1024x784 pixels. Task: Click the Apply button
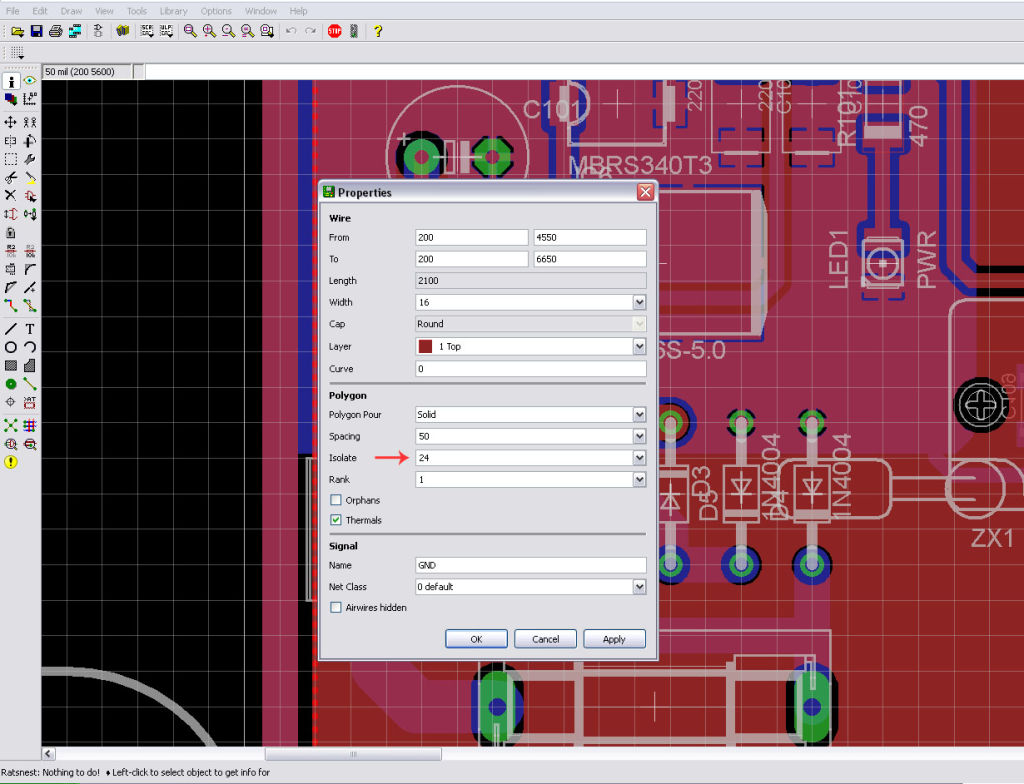tap(613, 639)
